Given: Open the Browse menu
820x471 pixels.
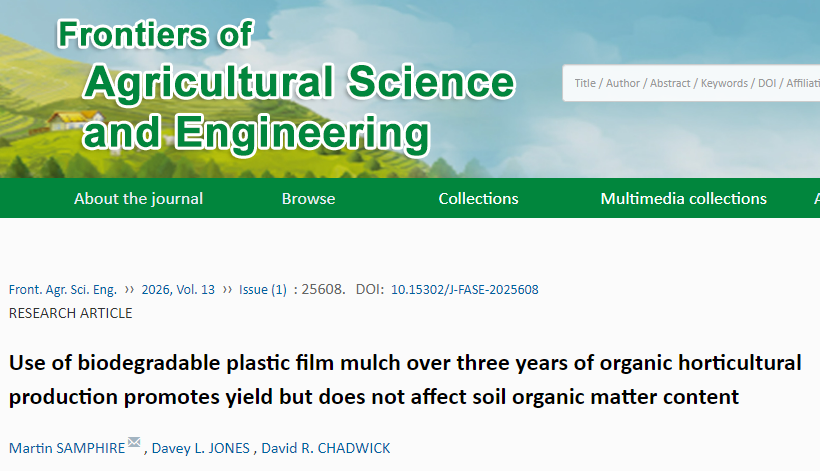Looking at the screenshot, I should click(x=309, y=199).
